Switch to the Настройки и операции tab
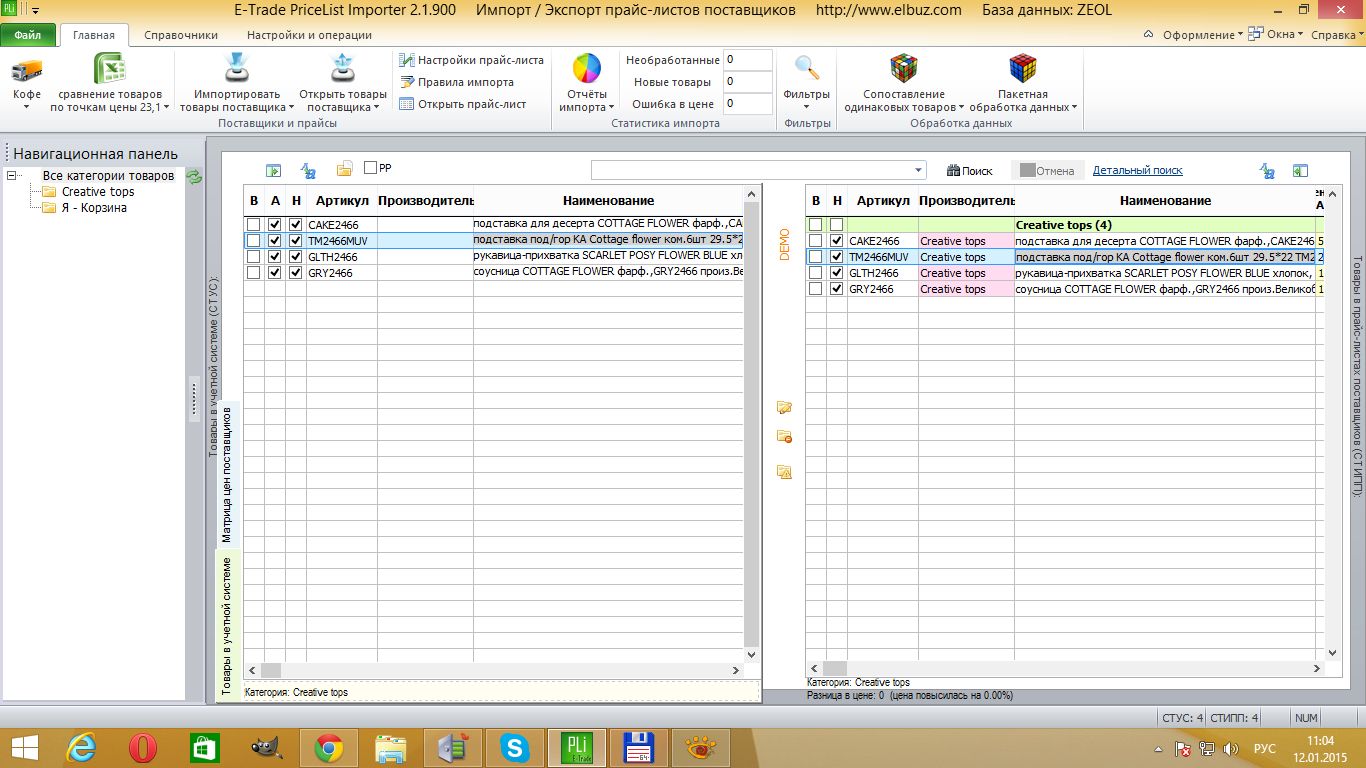Screen dimensions: 1366x768 click(309, 35)
